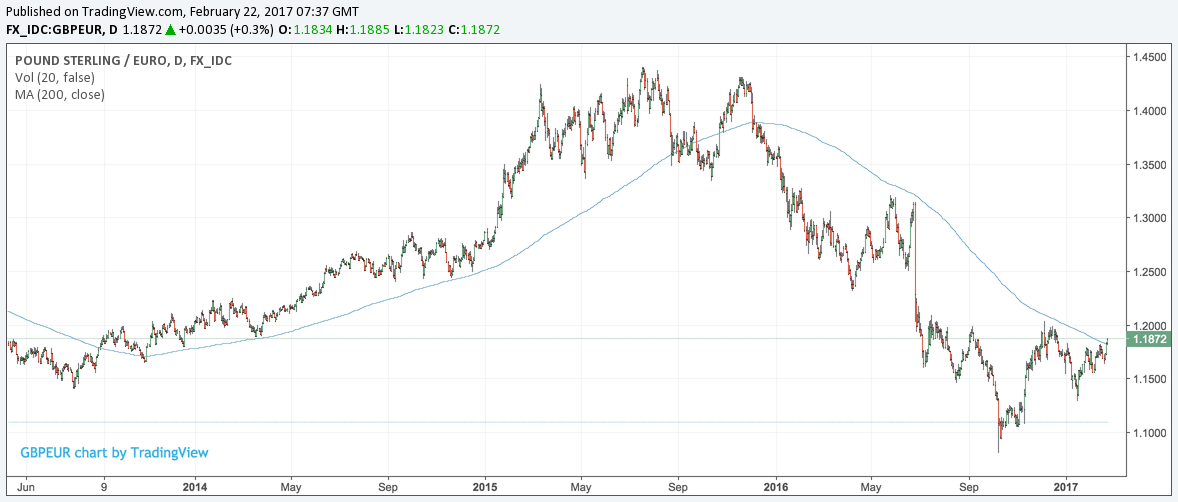Select the MA (200, close) indicator label
The height and width of the screenshot is (502, 1178).
(60, 94)
